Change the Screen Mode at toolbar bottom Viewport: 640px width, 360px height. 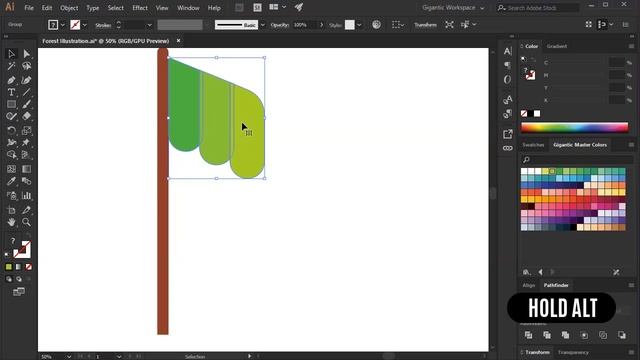pos(19,292)
